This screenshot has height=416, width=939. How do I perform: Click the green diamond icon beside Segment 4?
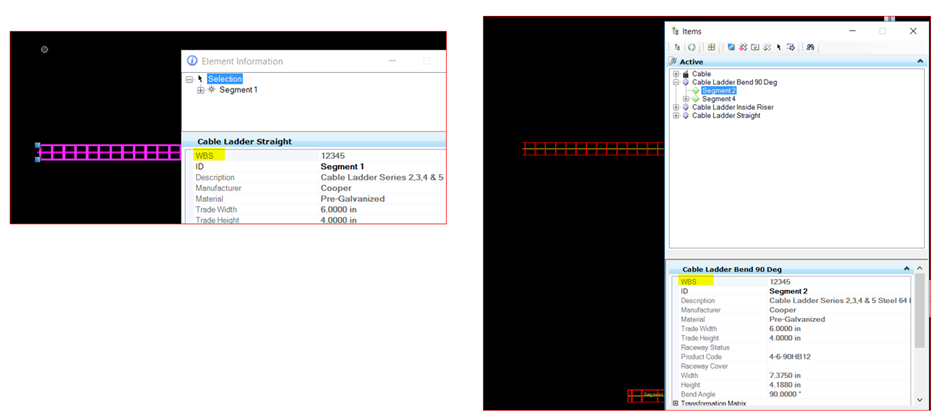[695, 99]
